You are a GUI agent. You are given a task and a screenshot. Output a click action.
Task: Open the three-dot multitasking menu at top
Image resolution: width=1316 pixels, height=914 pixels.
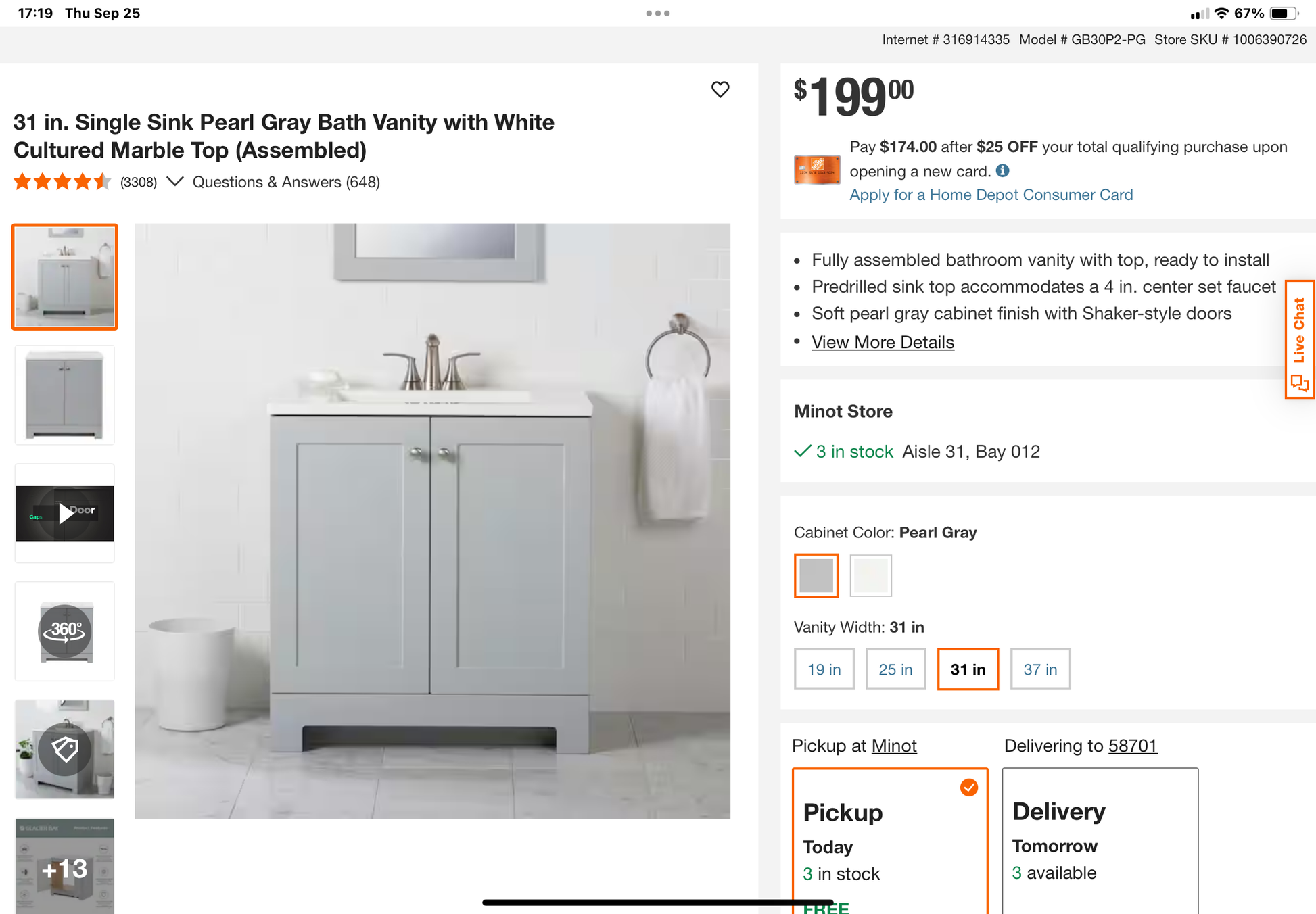coord(657,13)
